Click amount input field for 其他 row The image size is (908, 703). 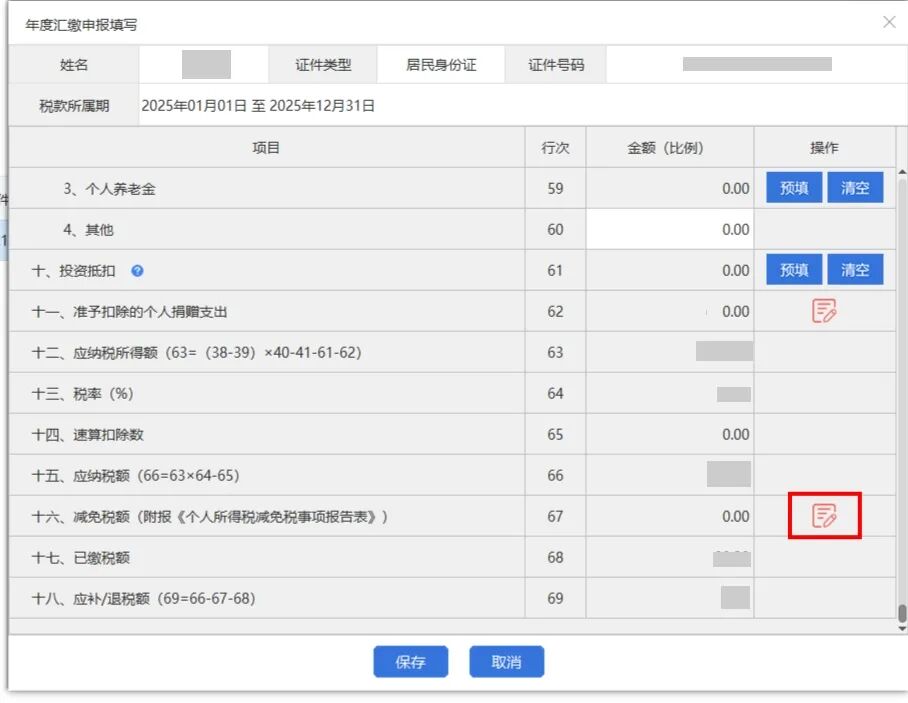click(669, 230)
